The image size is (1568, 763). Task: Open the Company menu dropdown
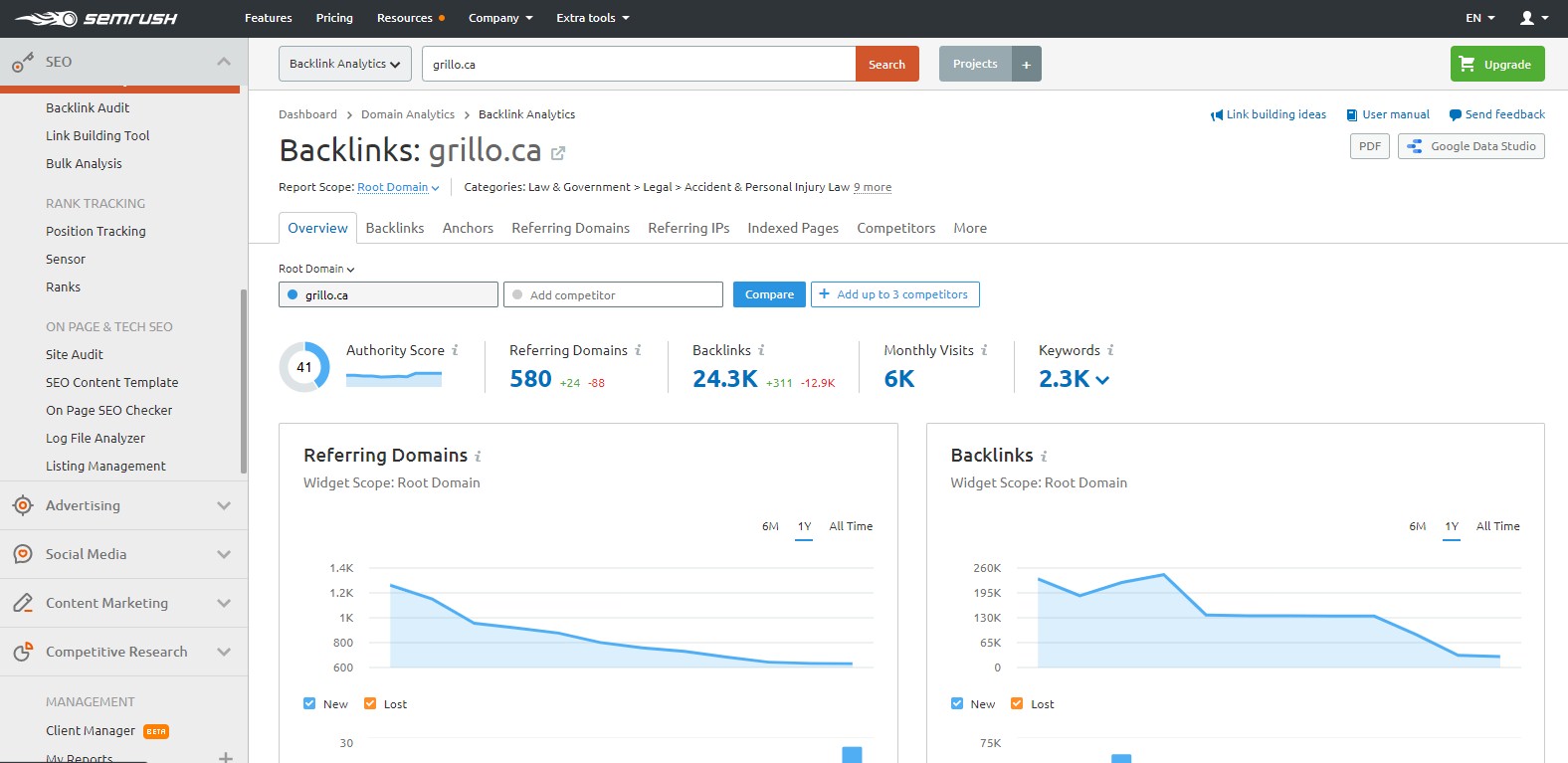point(500,18)
